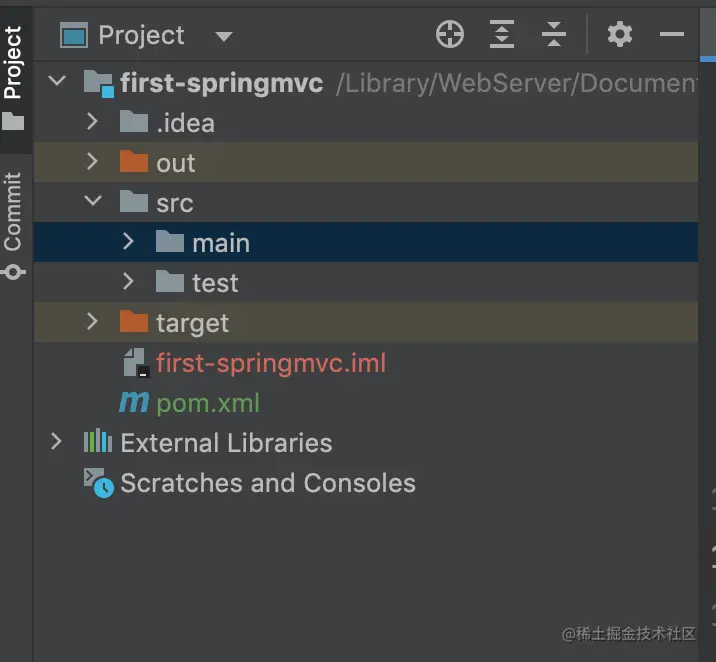716x662 pixels.
Task: Open Project panel settings gear
Action: [620, 35]
